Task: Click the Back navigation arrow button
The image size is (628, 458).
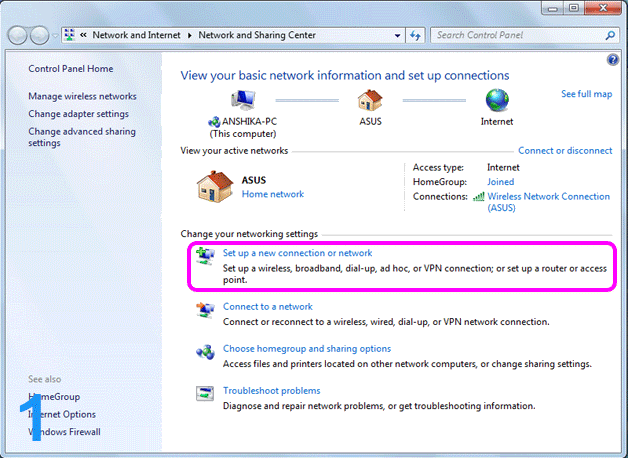Action: (17, 36)
